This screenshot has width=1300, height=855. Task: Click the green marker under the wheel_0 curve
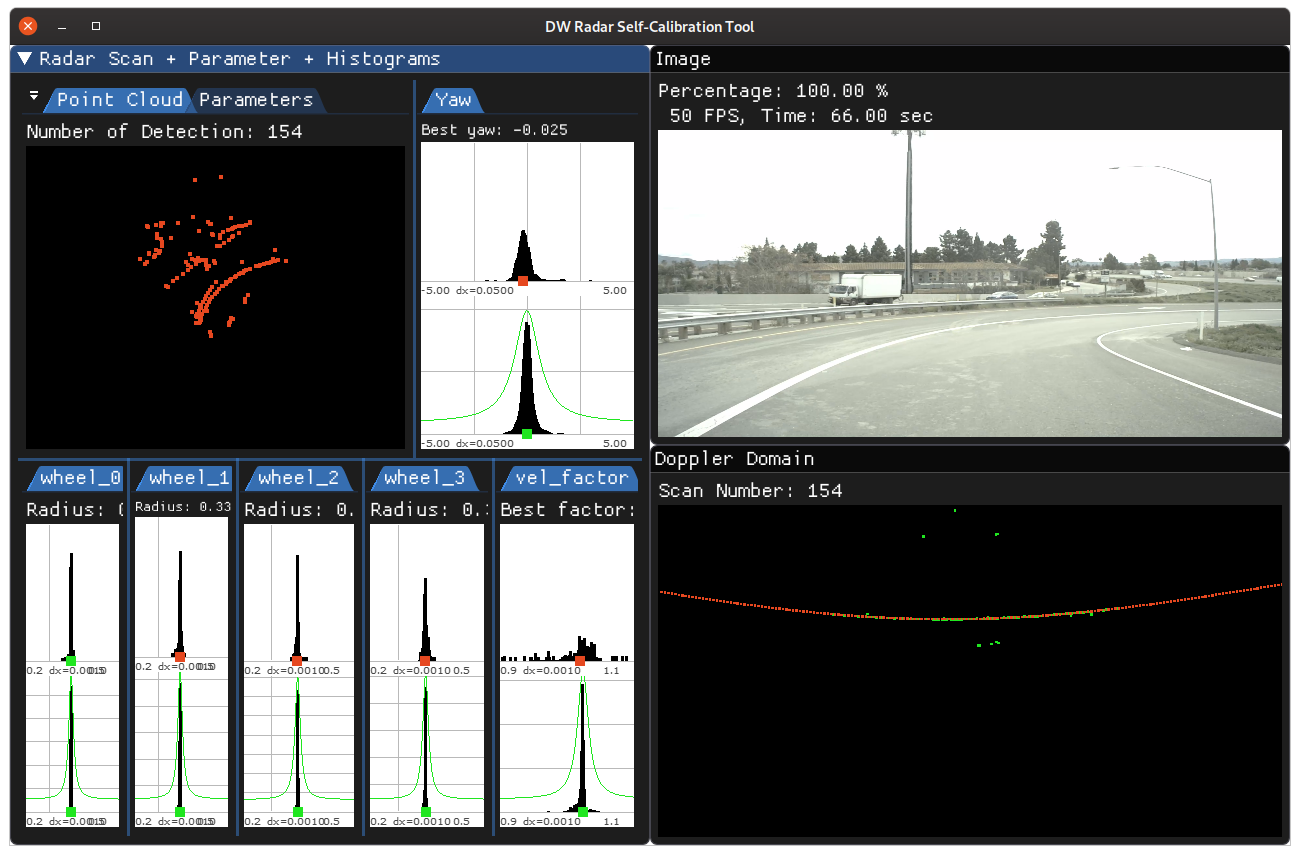tap(70, 812)
